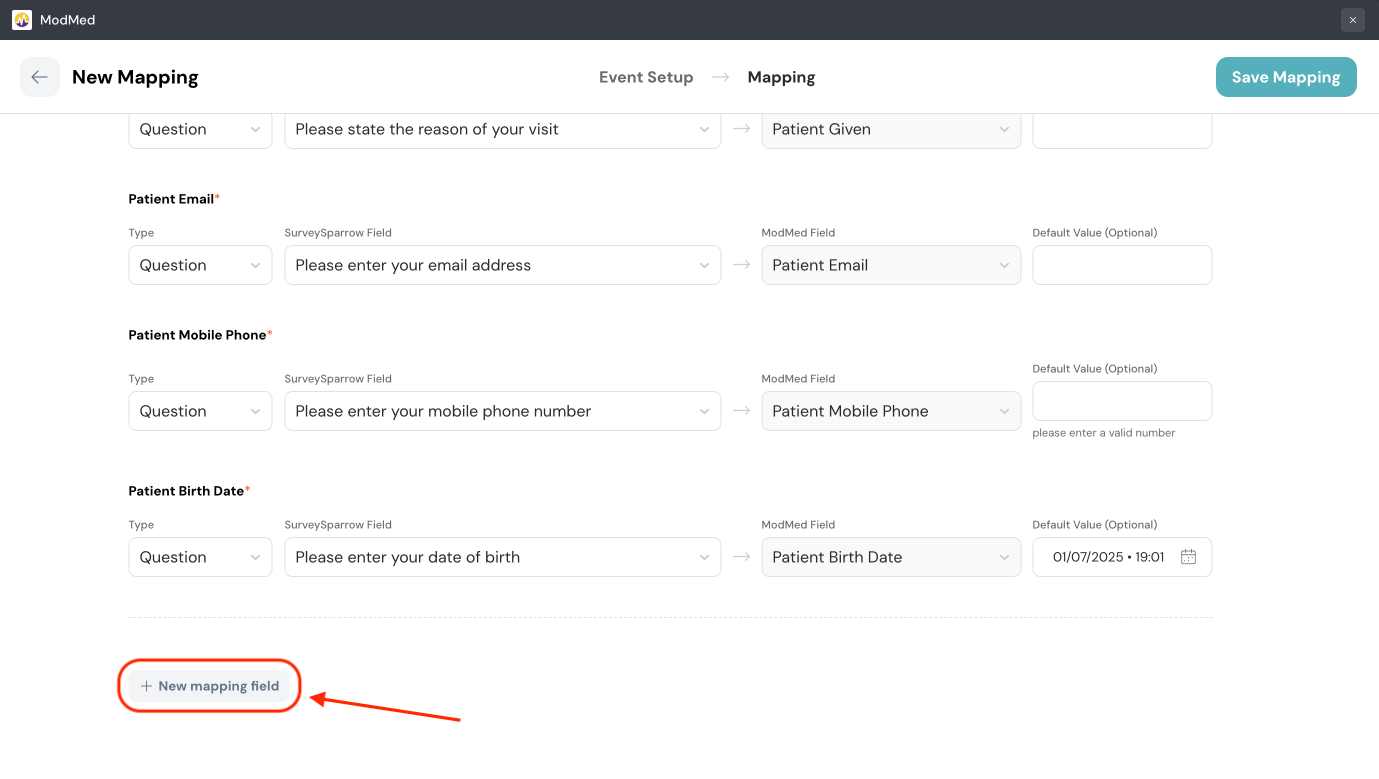Screen dimensions: 1379x779
Task: Click the ModMed logo icon
Action: (x=22, y=20)
